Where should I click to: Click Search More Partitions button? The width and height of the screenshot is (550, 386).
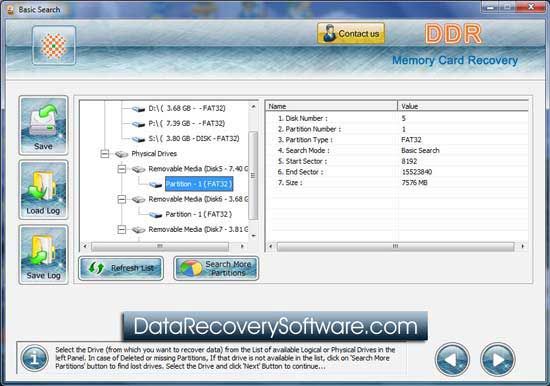216,268
